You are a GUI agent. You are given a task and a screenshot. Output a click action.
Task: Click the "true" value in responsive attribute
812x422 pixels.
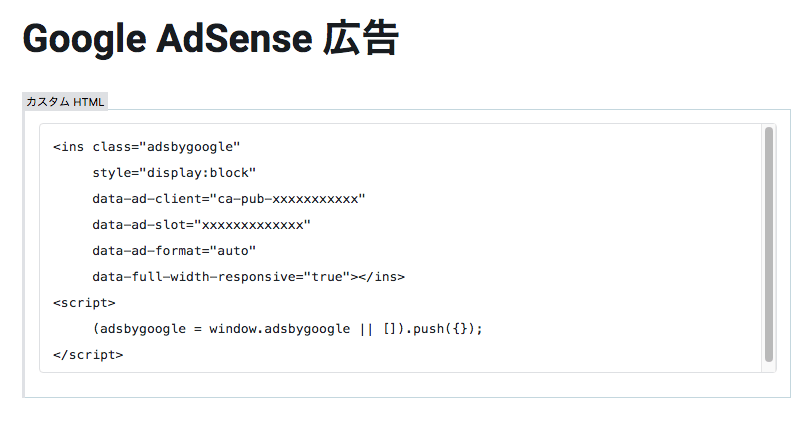pos(327,277)
